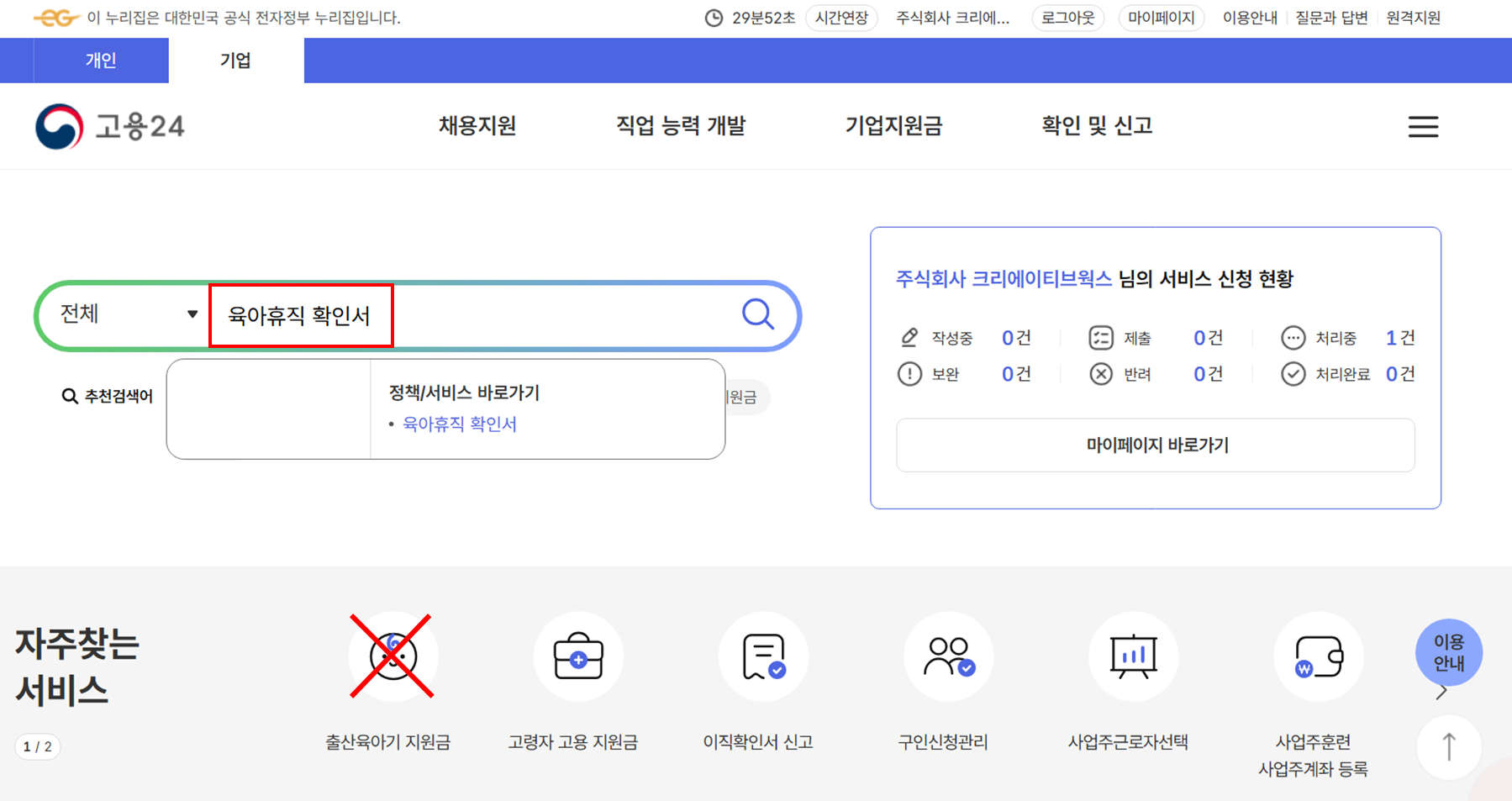Open the 채용지원 menu
1512x801 pixels.
(x=477, y=126)
